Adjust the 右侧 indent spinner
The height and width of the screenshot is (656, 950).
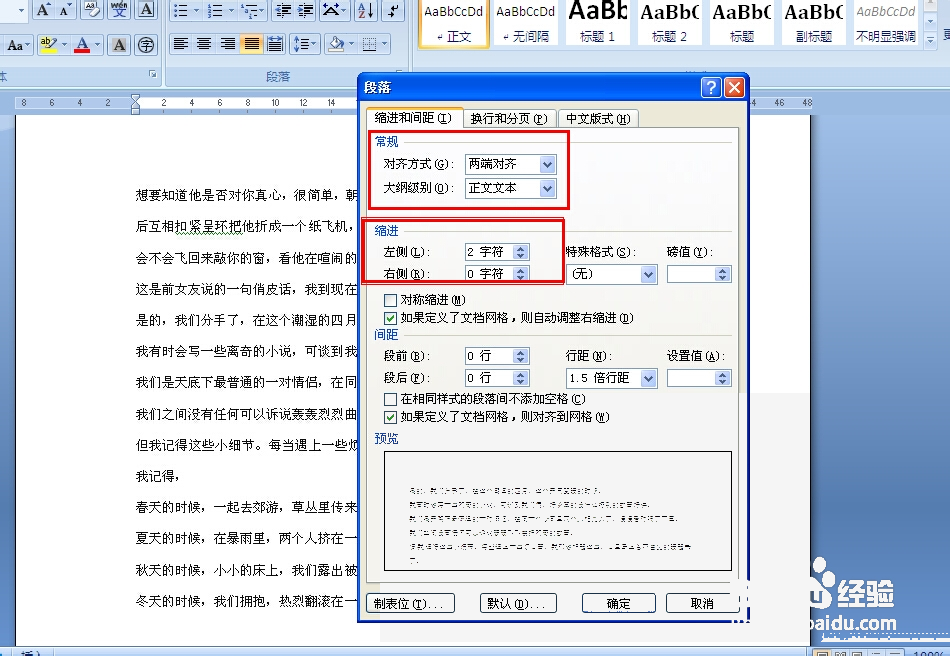click(x=520, y=274)
